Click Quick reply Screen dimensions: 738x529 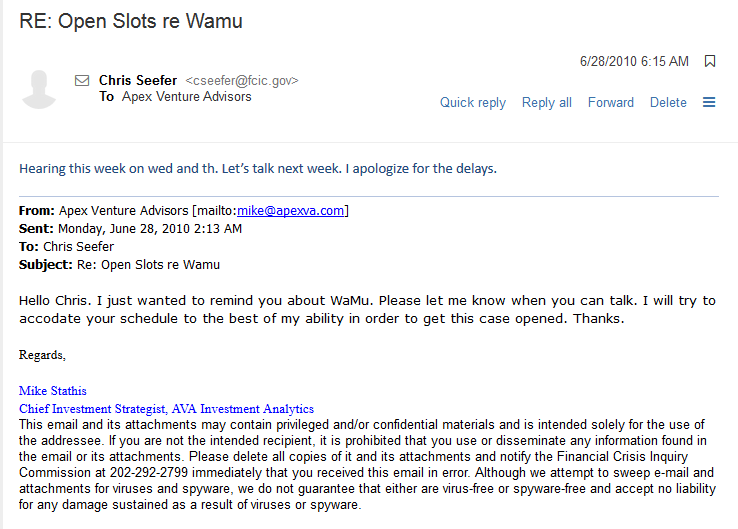473,102
